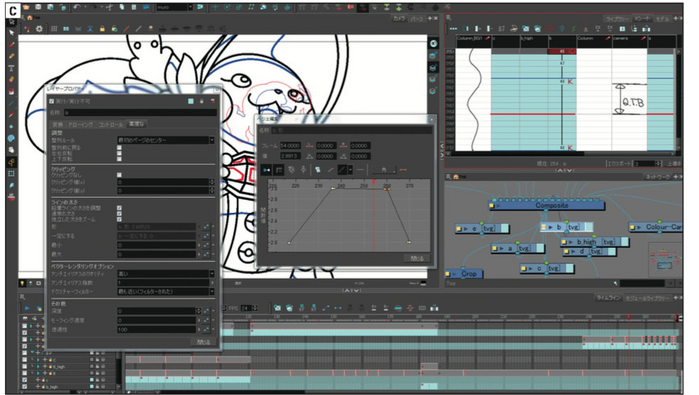
Task: Click the top round icon beside Camera view
Action: pyautogui.click(x=434, y=43)
